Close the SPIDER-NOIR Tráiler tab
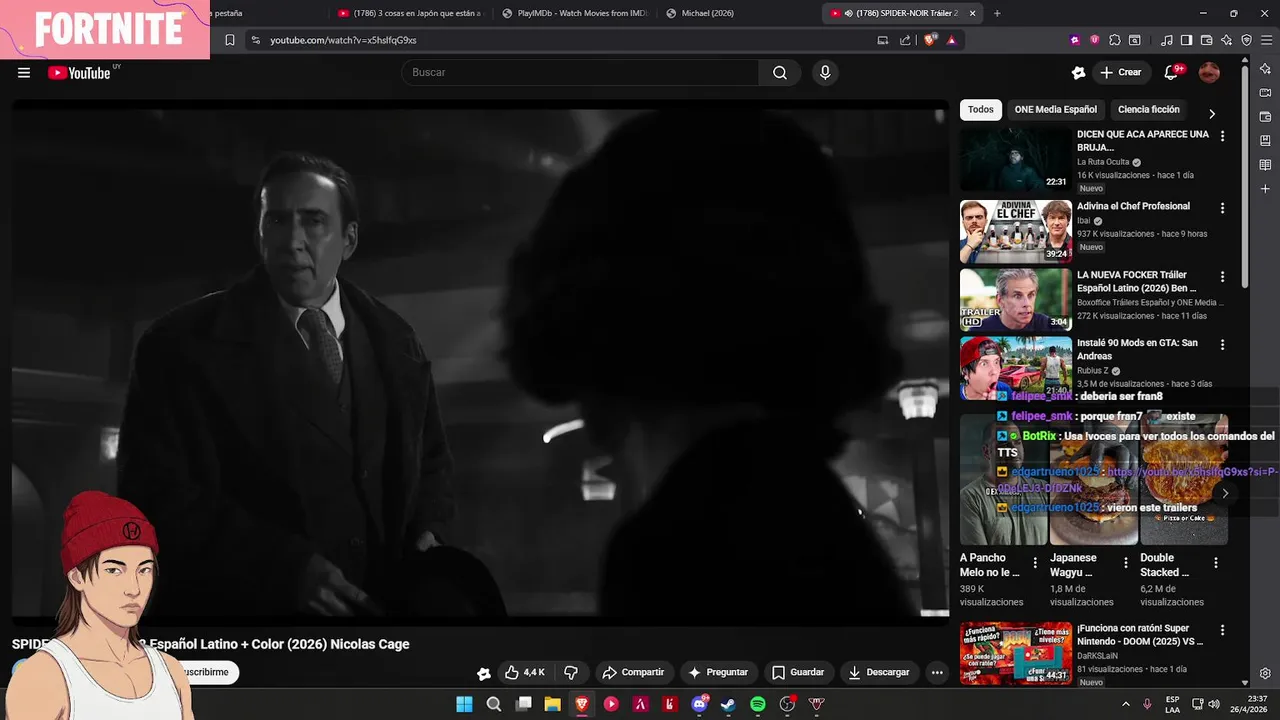This screenshot has width=1280, height=720. (x=972, y=13)
